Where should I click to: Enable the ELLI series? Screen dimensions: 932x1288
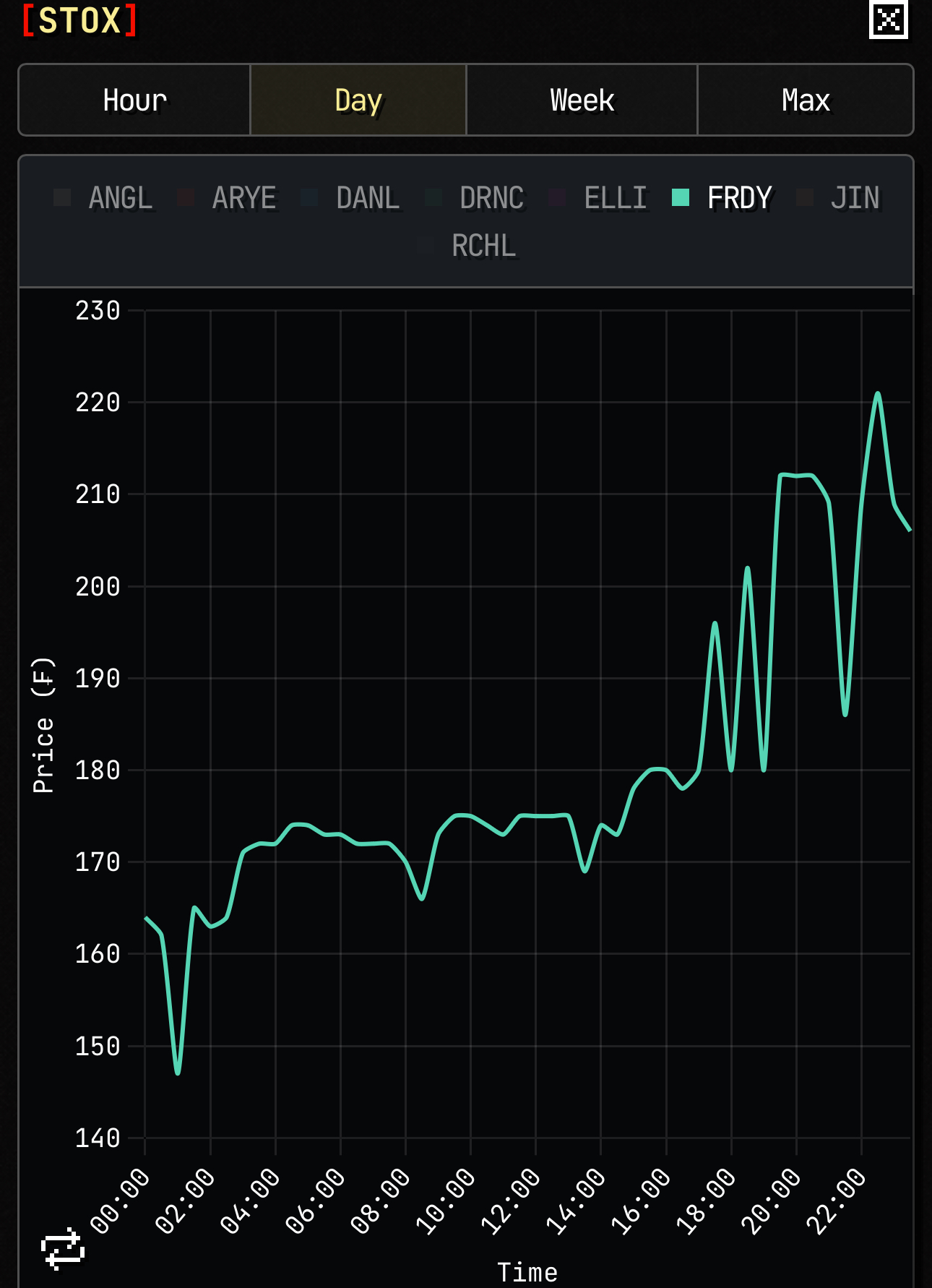(x=598, y=197)
